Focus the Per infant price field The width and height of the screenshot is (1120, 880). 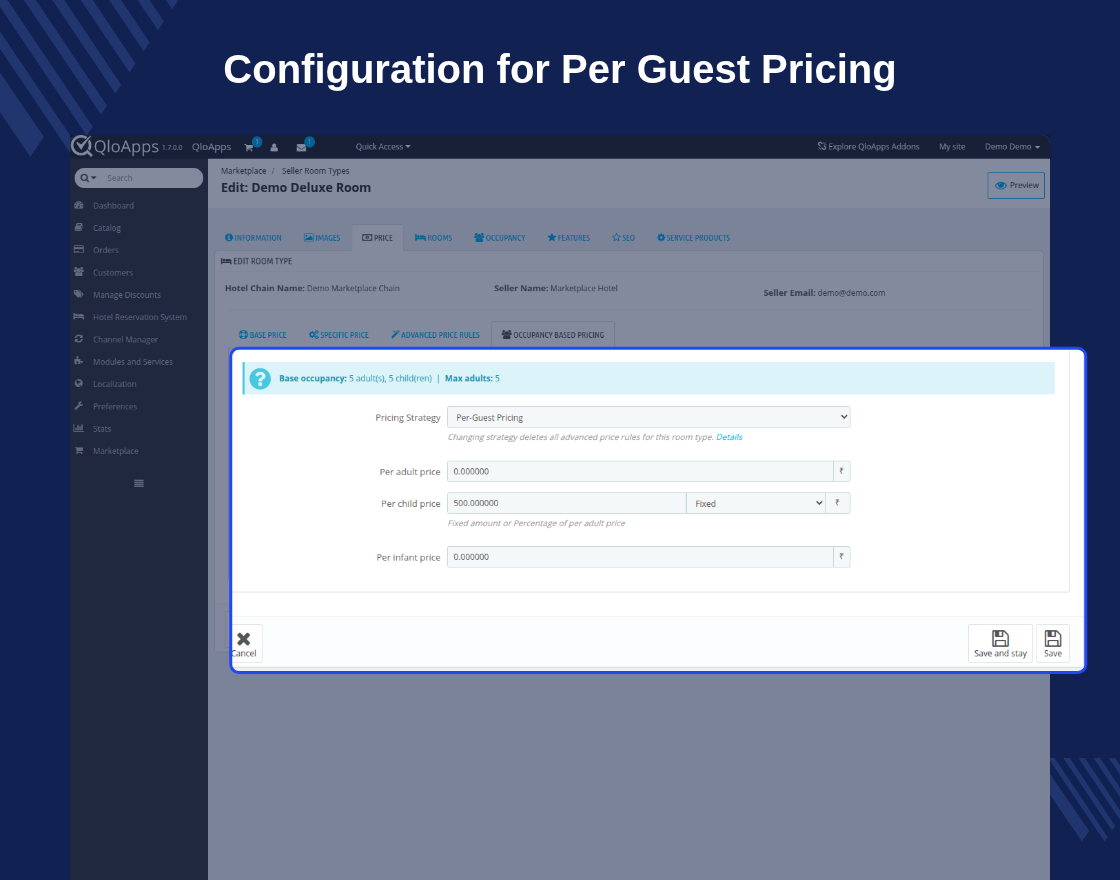640,557
